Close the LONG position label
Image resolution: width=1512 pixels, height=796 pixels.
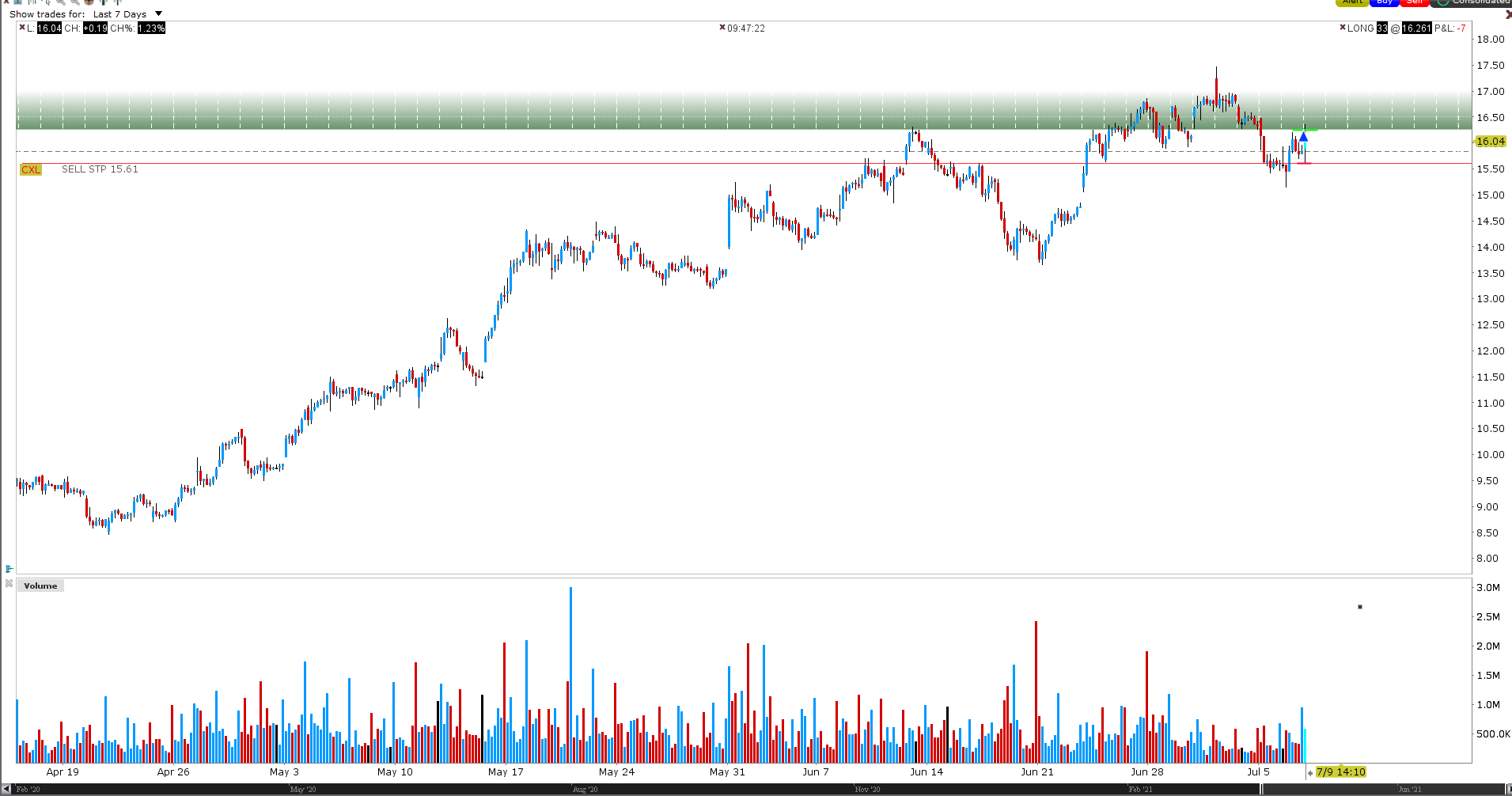pos(1343,28)
